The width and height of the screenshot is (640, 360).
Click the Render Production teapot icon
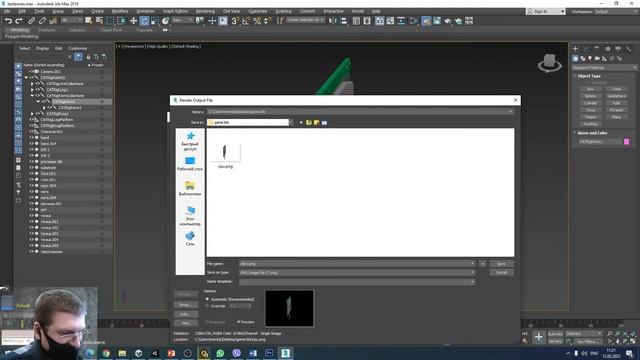[448, 21]
